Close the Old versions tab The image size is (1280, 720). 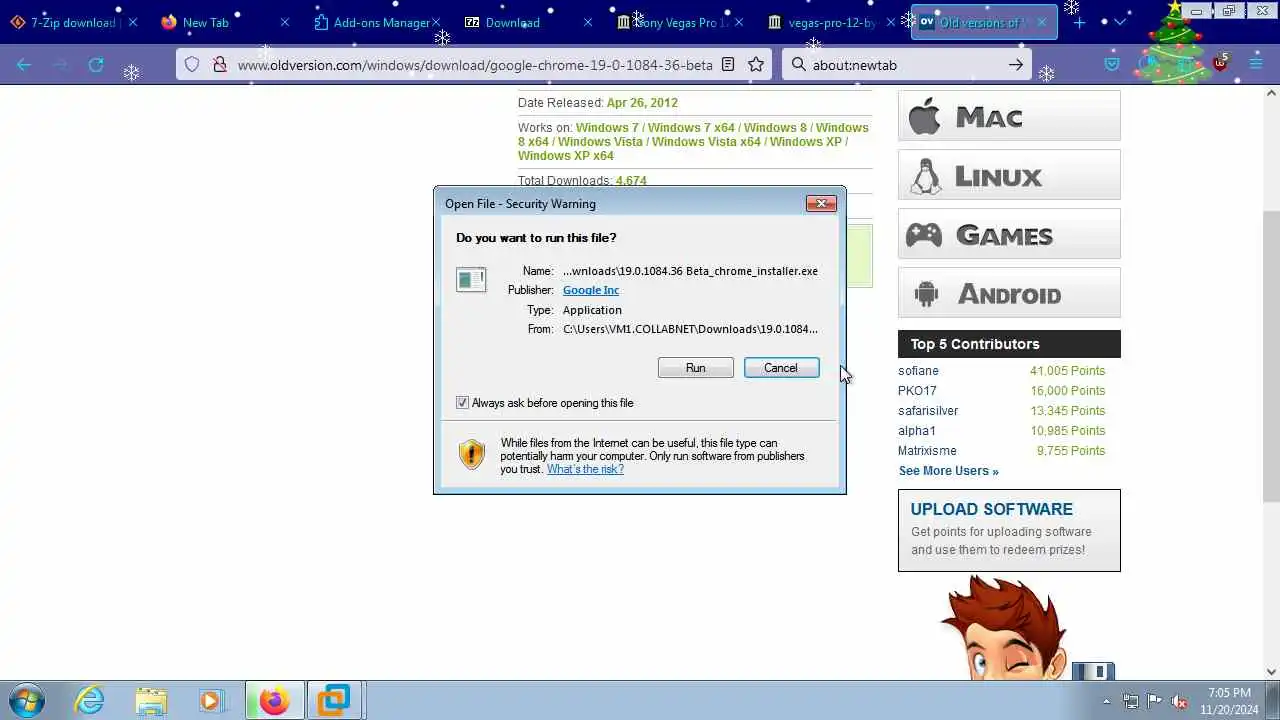click(x=1042, y=22)
